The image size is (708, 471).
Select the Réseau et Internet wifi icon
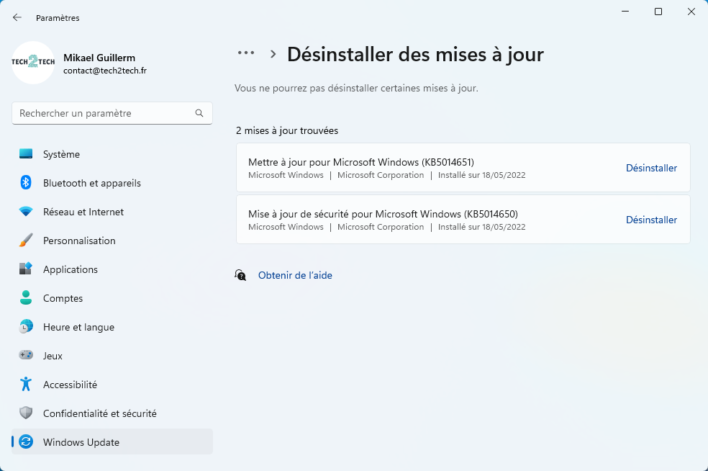[x=26, y=211]
